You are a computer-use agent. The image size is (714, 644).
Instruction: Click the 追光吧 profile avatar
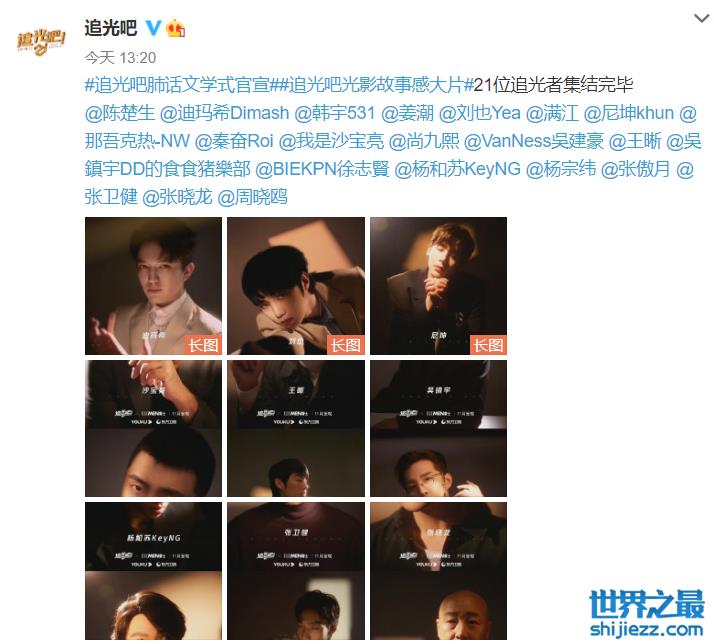pyautogui.click(x=41, y=42)
